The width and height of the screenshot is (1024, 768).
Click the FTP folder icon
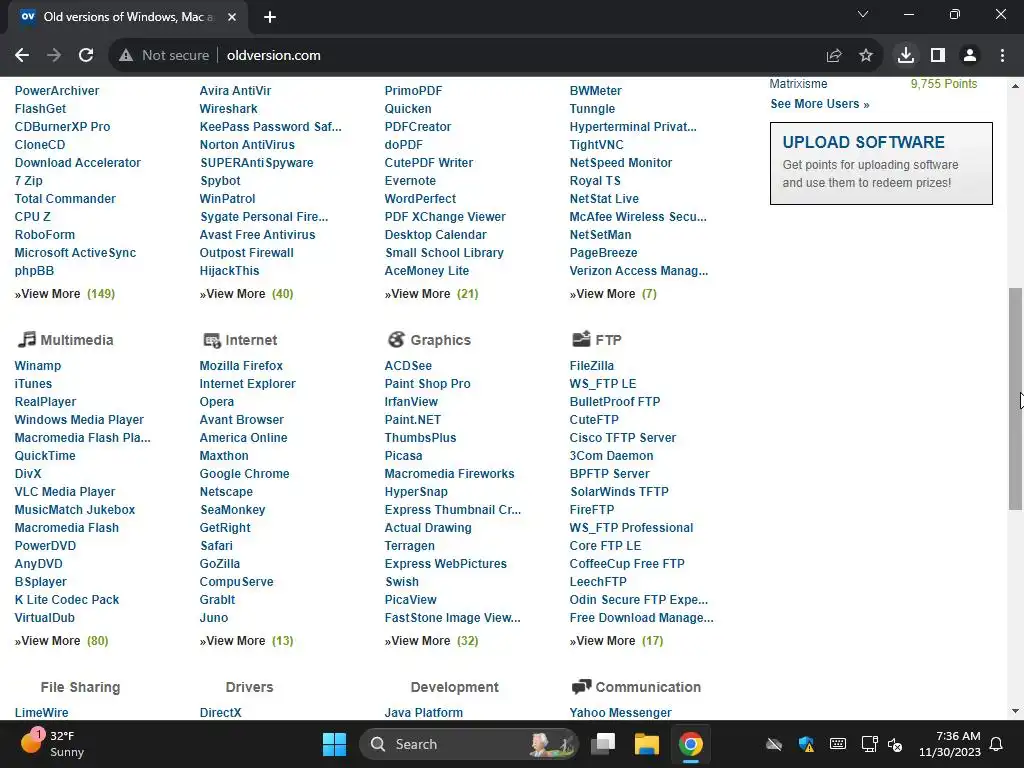[581, 339]
